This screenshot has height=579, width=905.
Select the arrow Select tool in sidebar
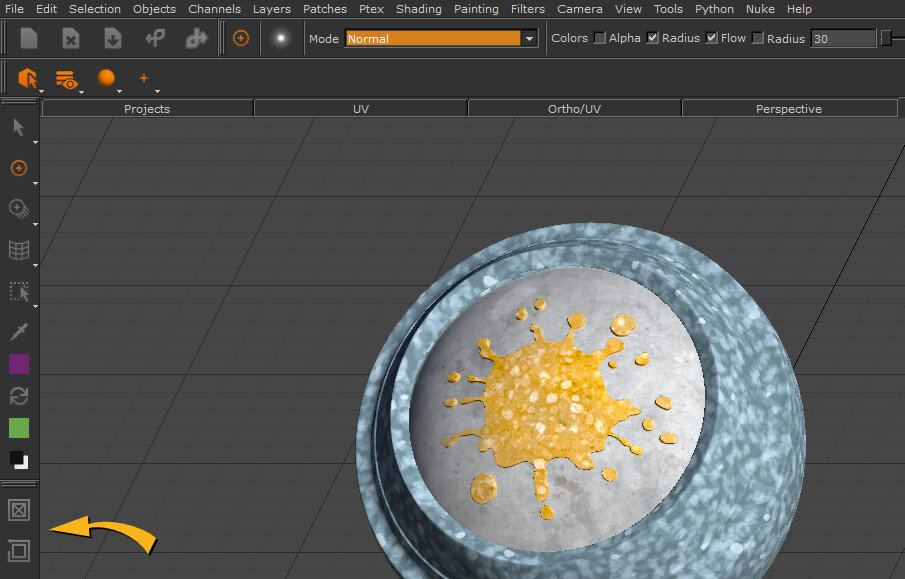(x=18, y=127)
